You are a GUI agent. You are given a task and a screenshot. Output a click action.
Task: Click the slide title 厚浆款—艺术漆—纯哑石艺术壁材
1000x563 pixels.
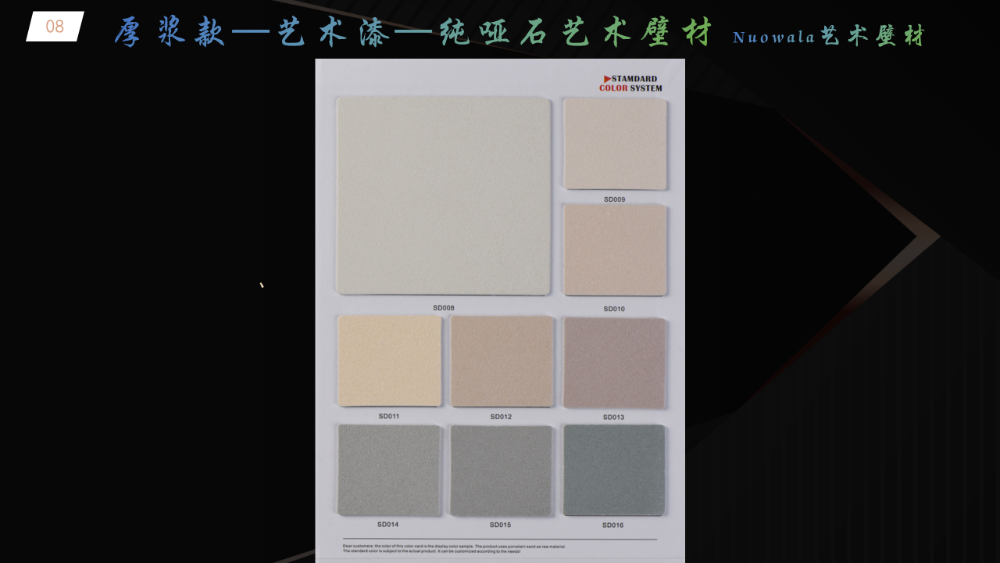coord(413,32)
